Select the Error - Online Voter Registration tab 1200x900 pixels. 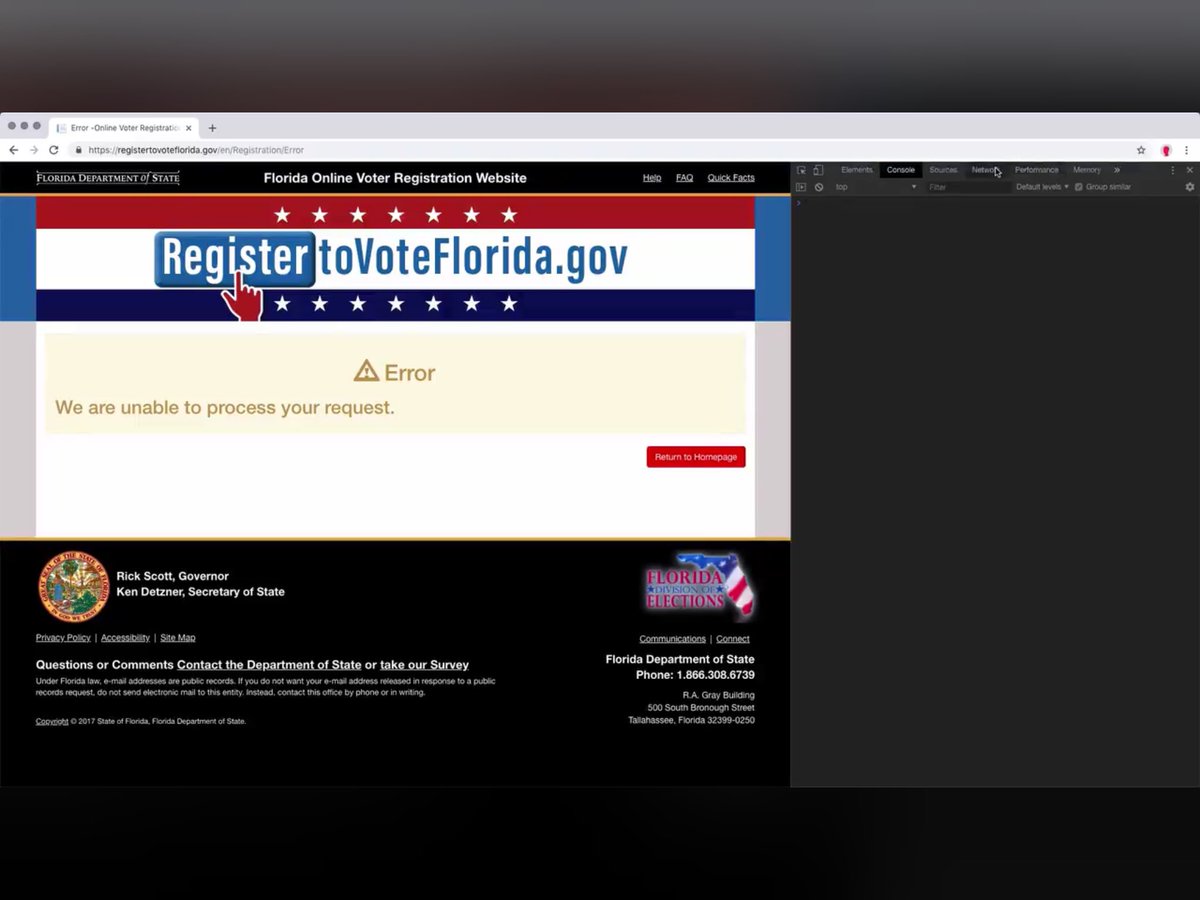tap(123, 128)
